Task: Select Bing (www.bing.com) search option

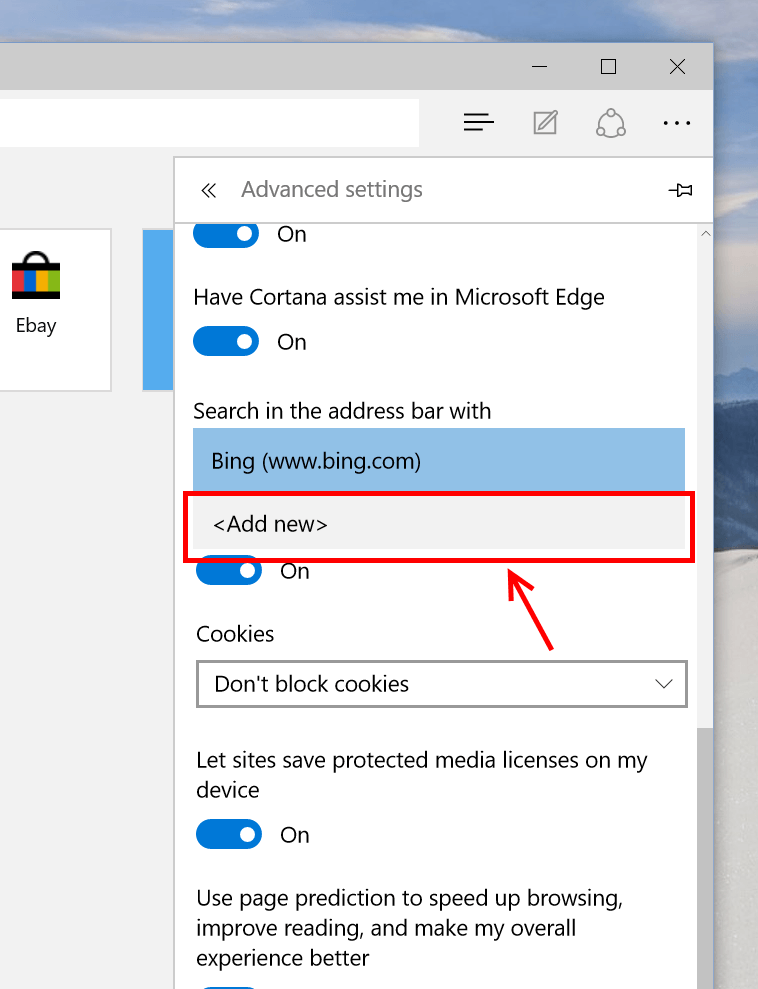Action: [x=439, y=460]
